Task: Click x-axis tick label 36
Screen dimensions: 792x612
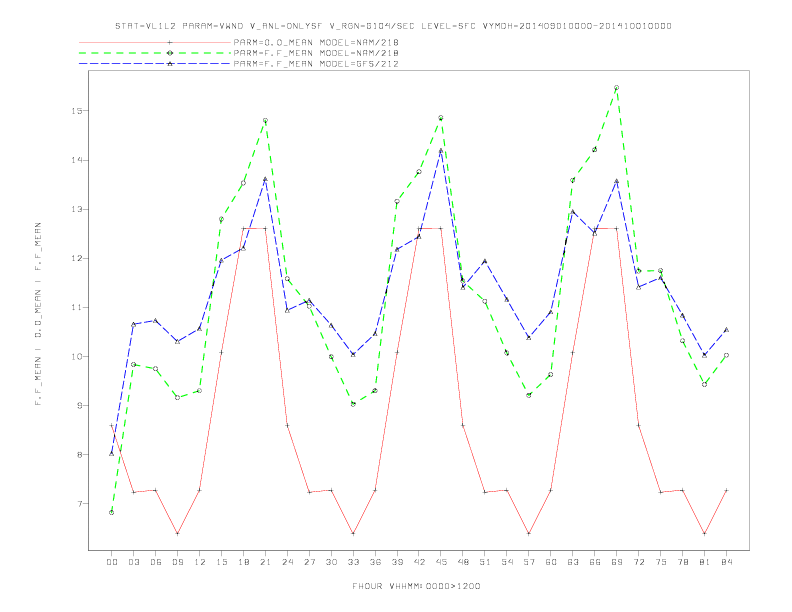Action: point(375,562)
